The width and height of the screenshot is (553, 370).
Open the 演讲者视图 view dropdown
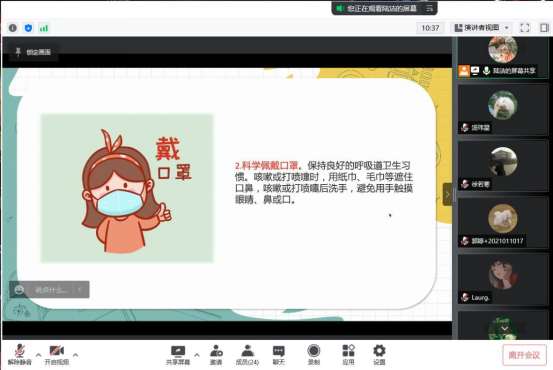[x=482, y=28]
